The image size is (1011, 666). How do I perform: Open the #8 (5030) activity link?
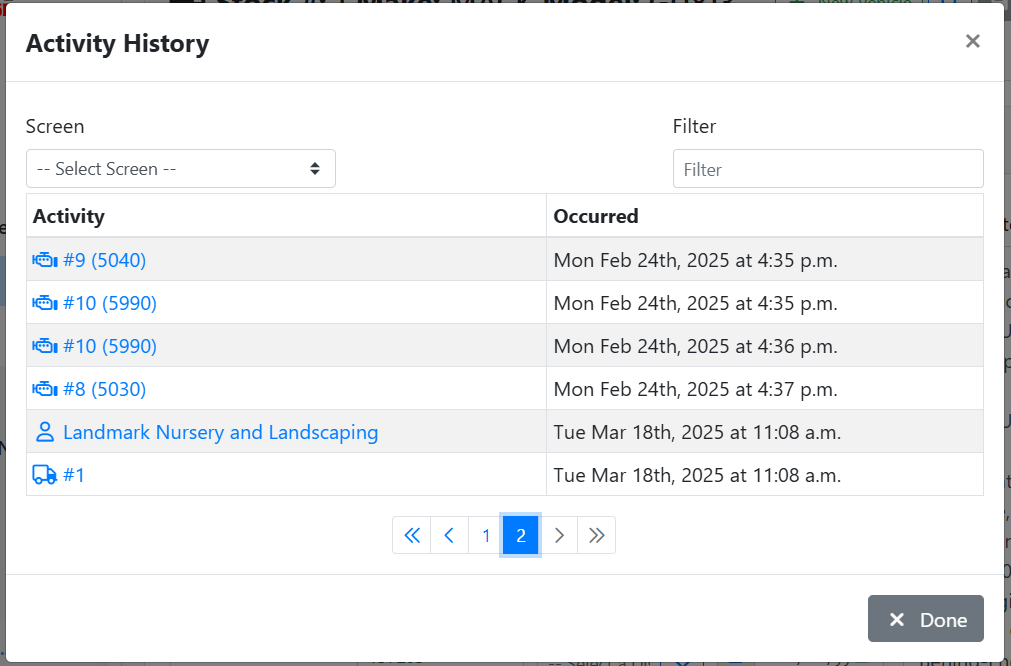coord(104,389)
